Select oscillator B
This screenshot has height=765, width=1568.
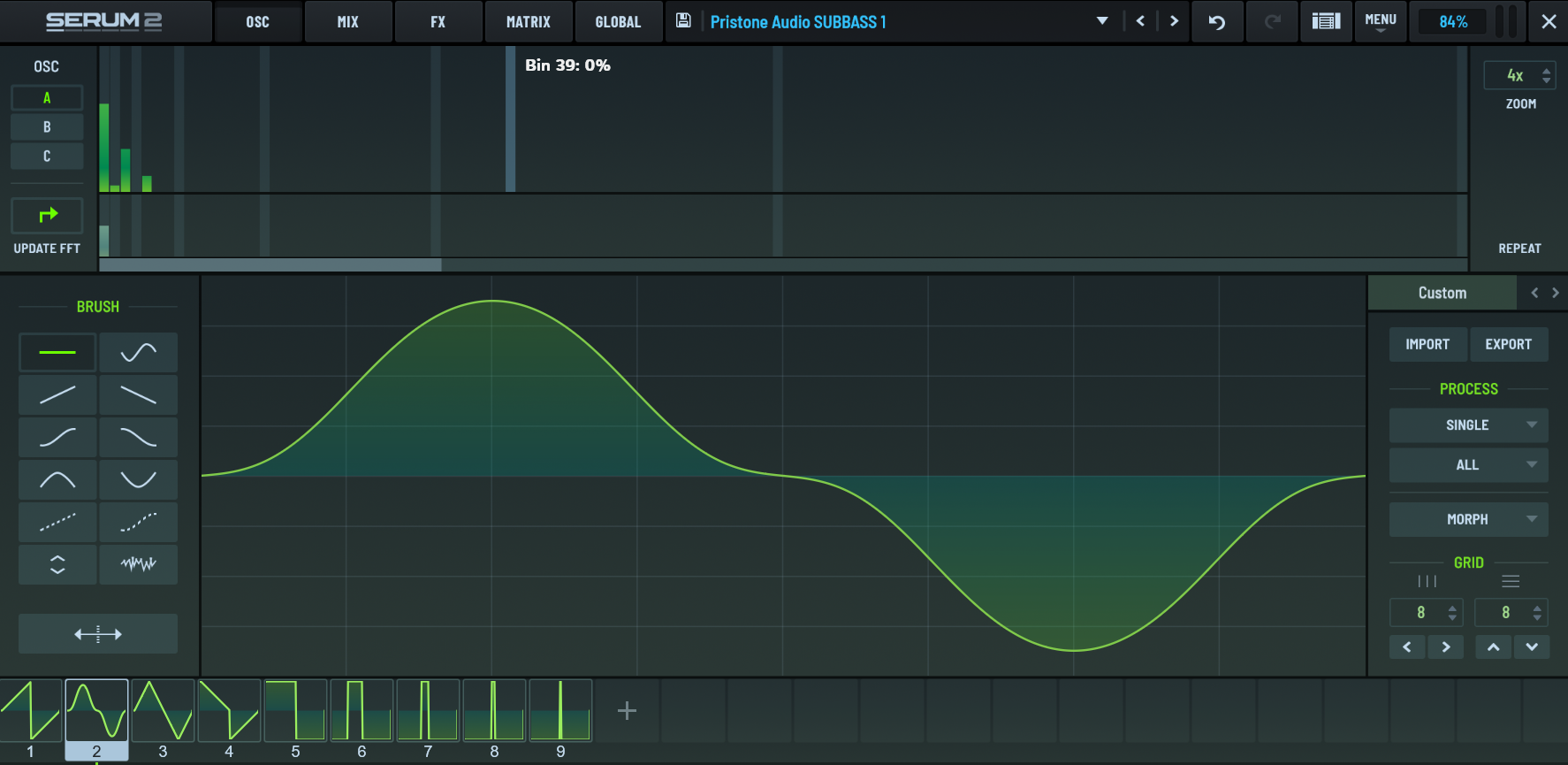click(x=47, y=127)
